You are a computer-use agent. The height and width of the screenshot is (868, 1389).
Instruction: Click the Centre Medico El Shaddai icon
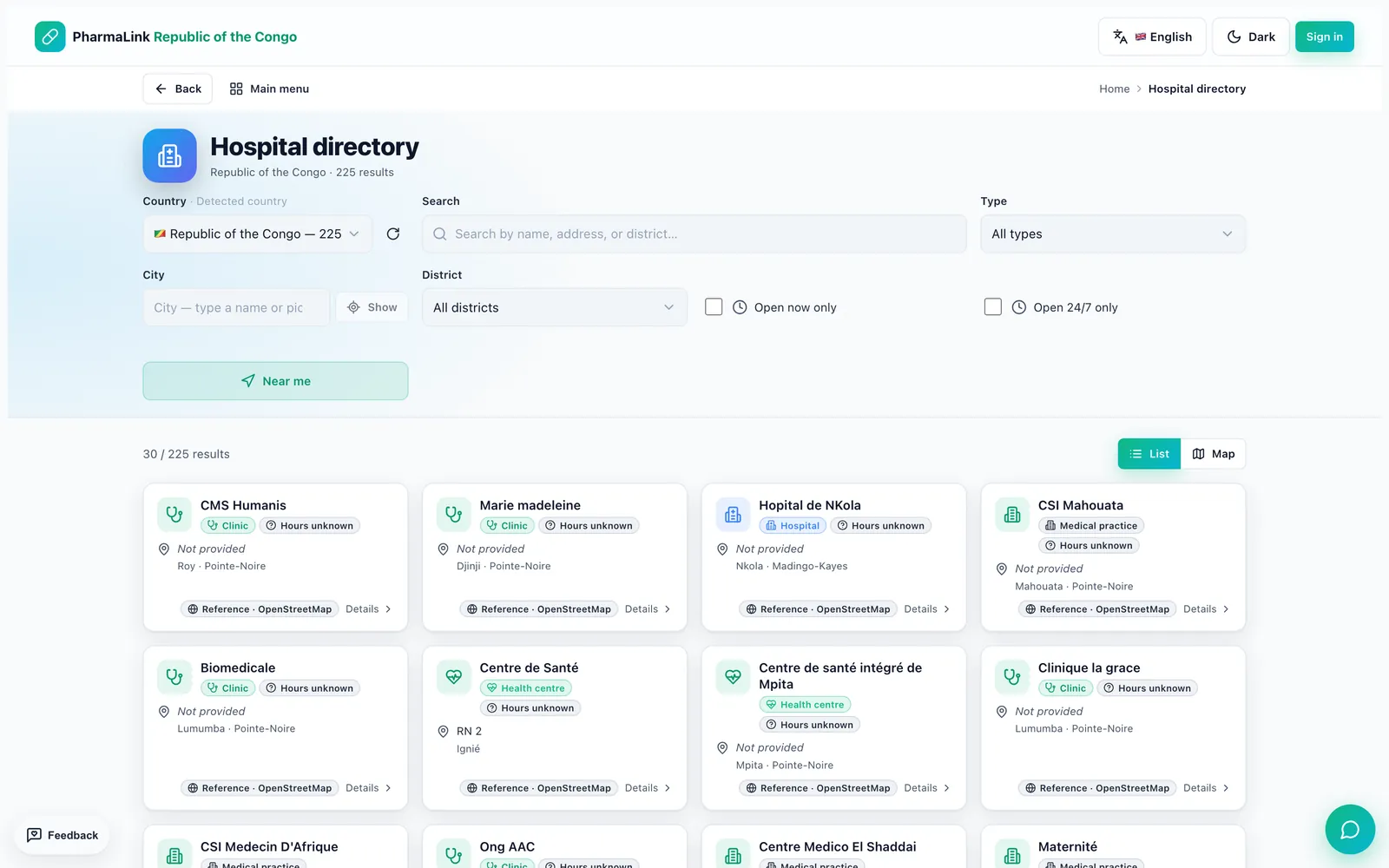click(733, 855)
